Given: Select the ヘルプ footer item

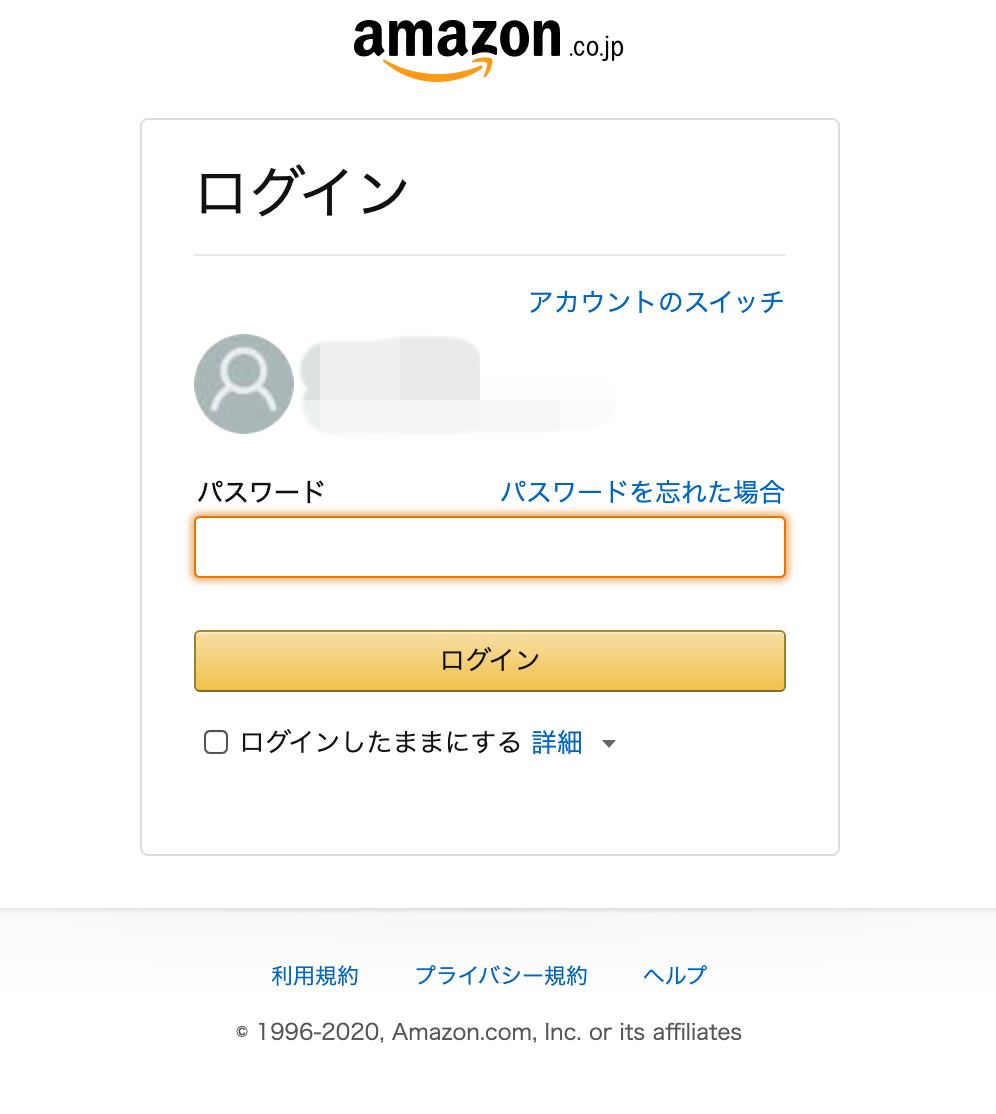Looking at the screenshot, I should click(675, 976).
